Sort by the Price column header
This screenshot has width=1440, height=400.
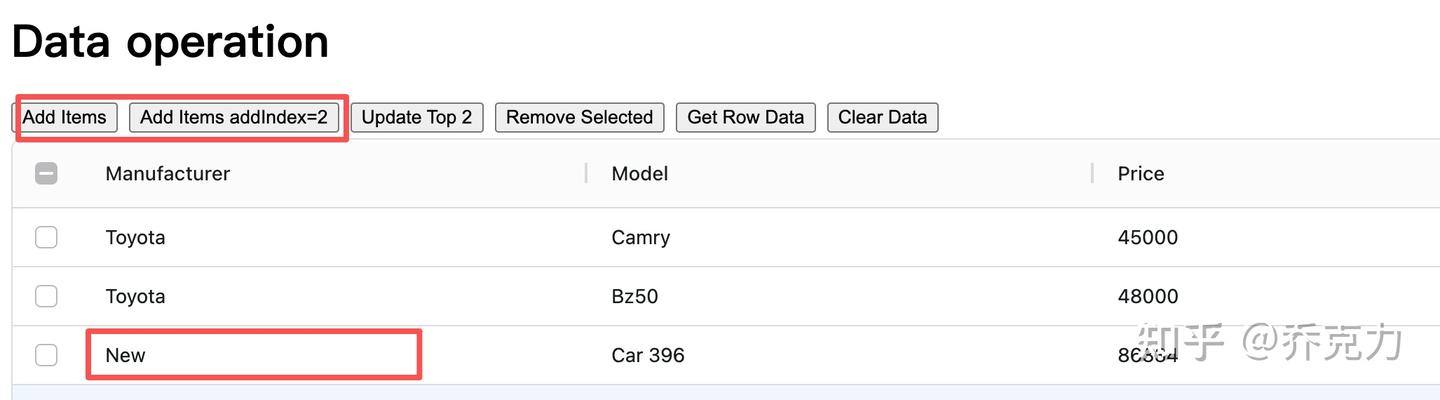click(x=1141, y=173)
